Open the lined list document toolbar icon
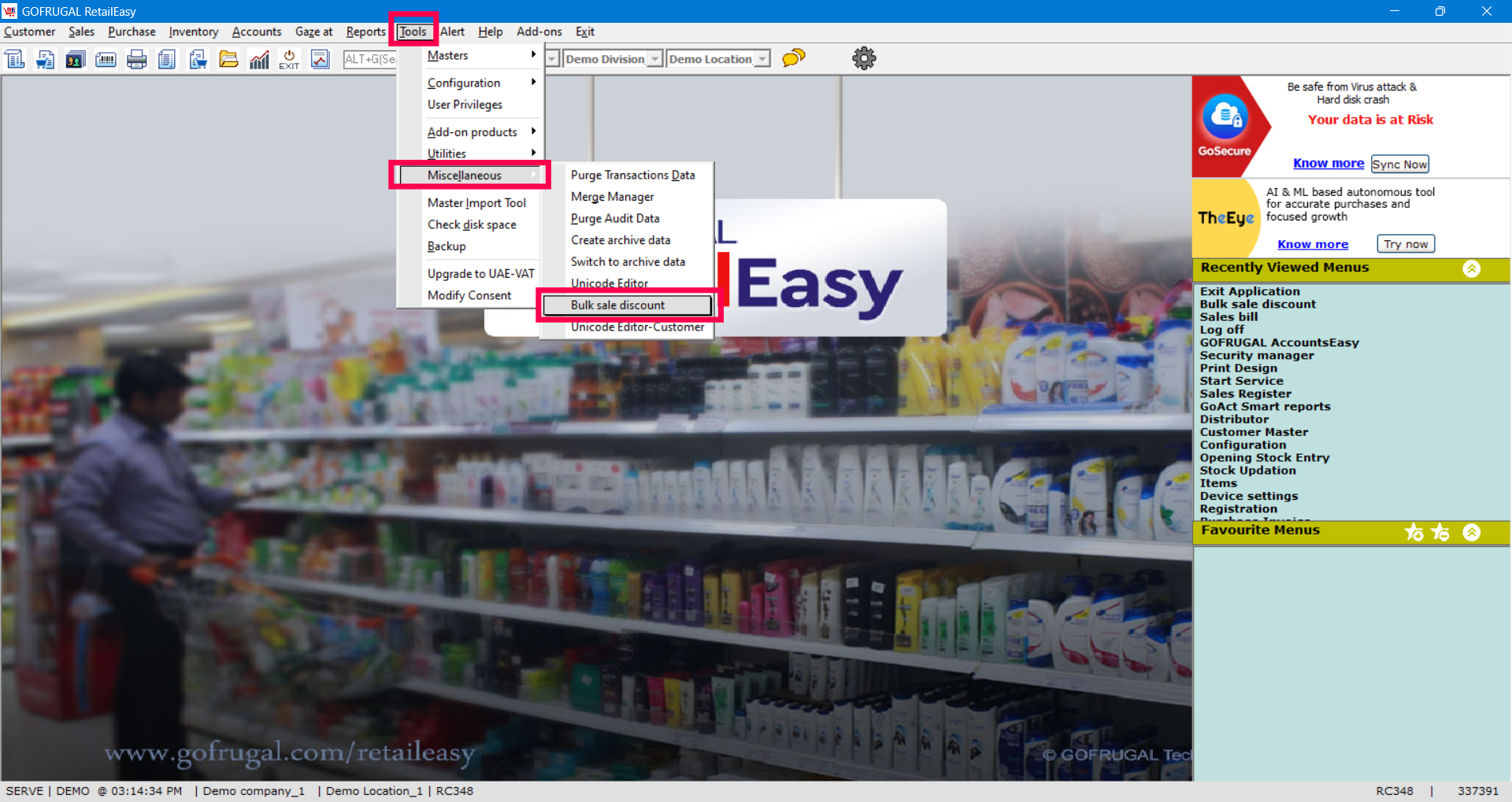The height and width of the screenshot is (802, 1512). pos(167,59)
